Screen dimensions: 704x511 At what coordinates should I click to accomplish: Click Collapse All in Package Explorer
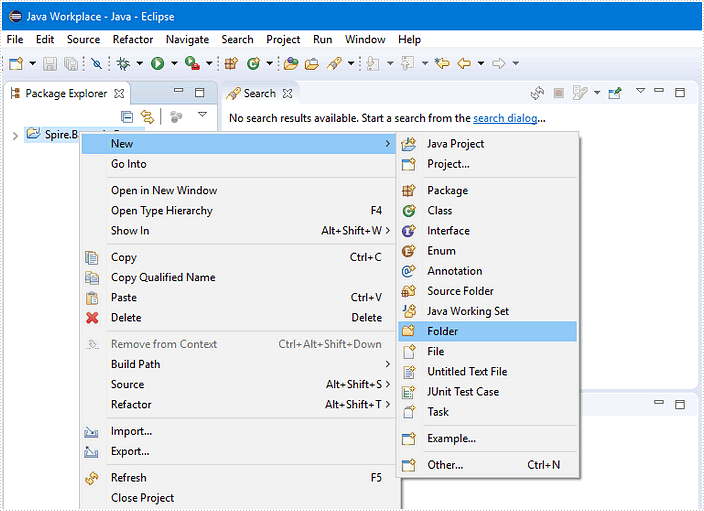[127, 117]
